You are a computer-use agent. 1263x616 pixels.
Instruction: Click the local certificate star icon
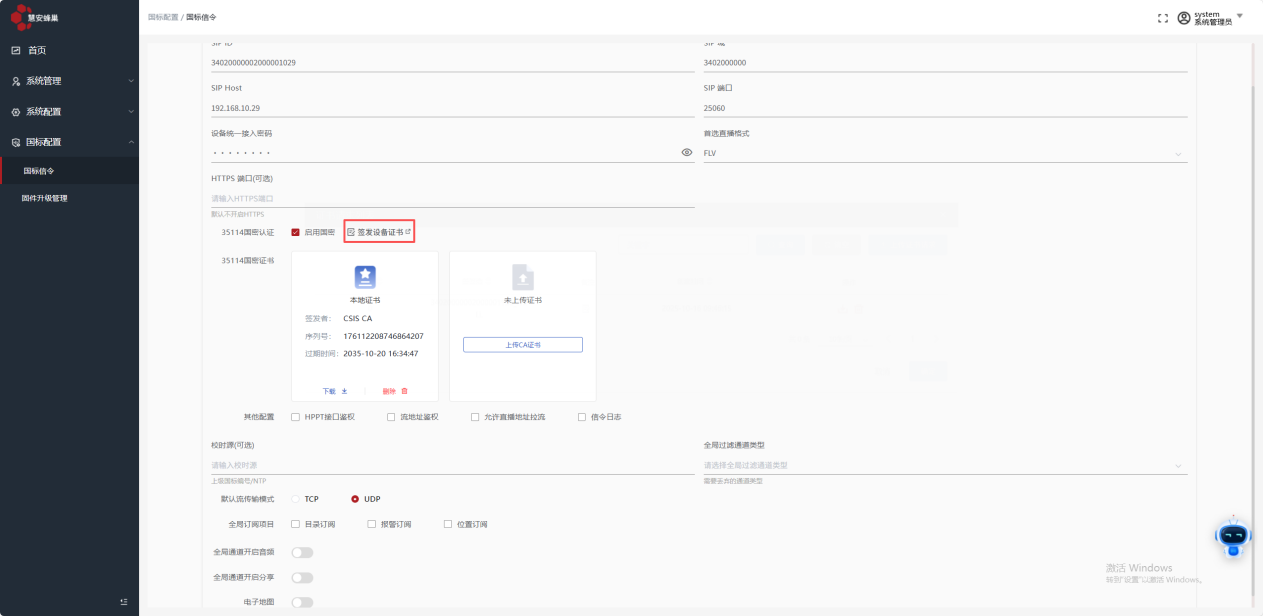[365, 277]
